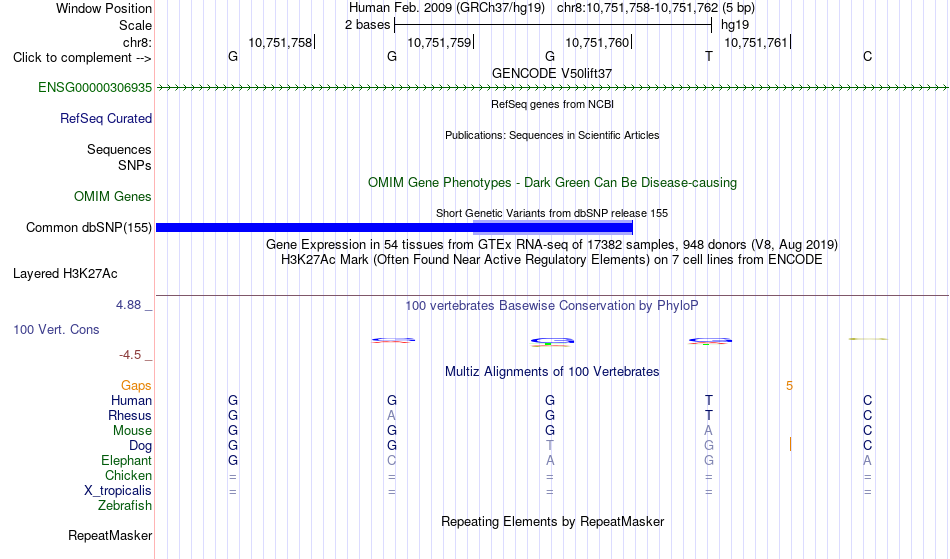Screen dimensions: 950x559
Task: Click the orange insertion bar in Dog row
Action: [790, 445]
